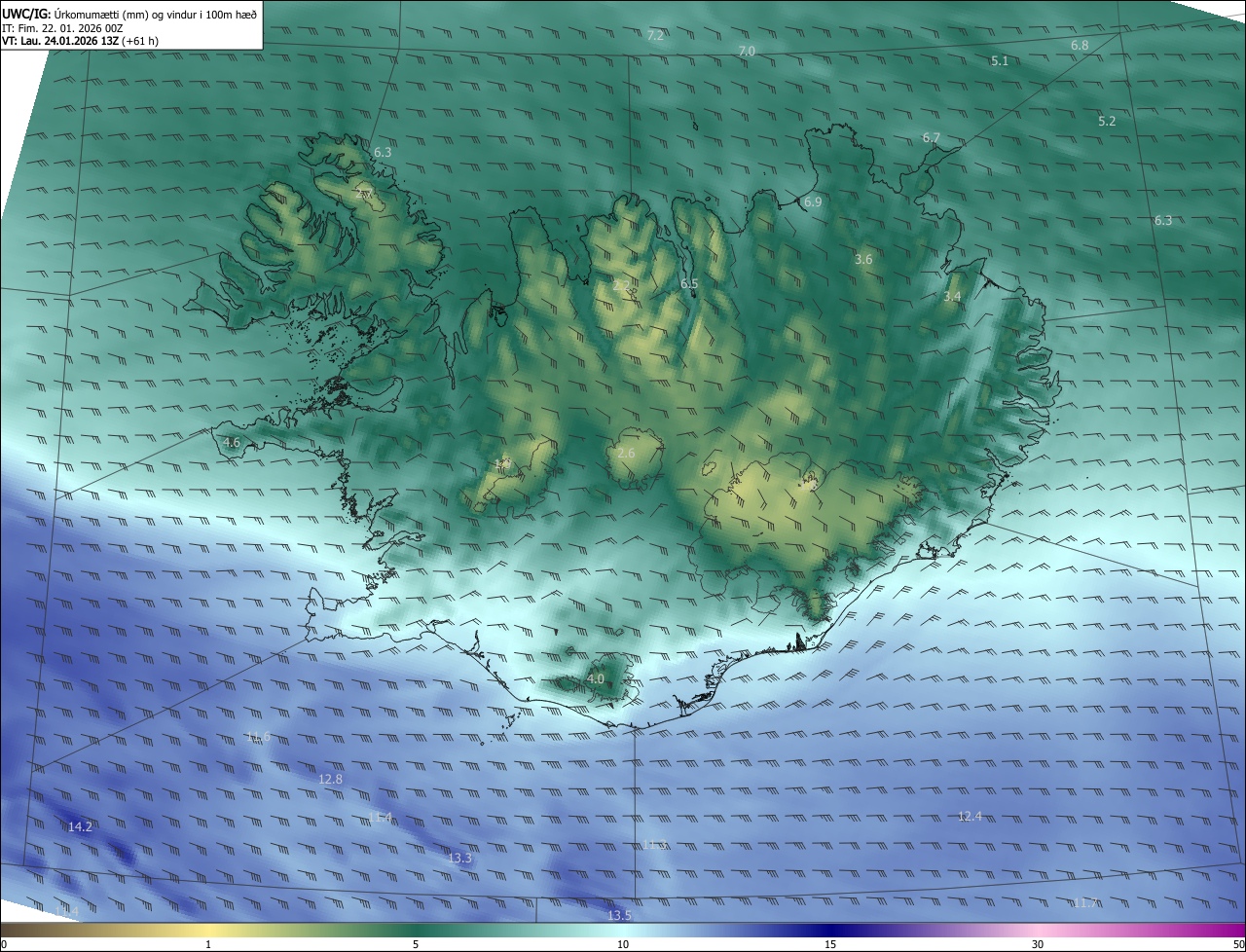Click the 13.5 value label on the map

point(619,915)
